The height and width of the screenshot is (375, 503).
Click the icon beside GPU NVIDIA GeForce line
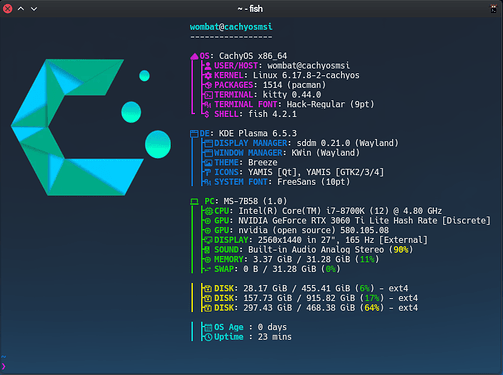click(x=208, y=221)
